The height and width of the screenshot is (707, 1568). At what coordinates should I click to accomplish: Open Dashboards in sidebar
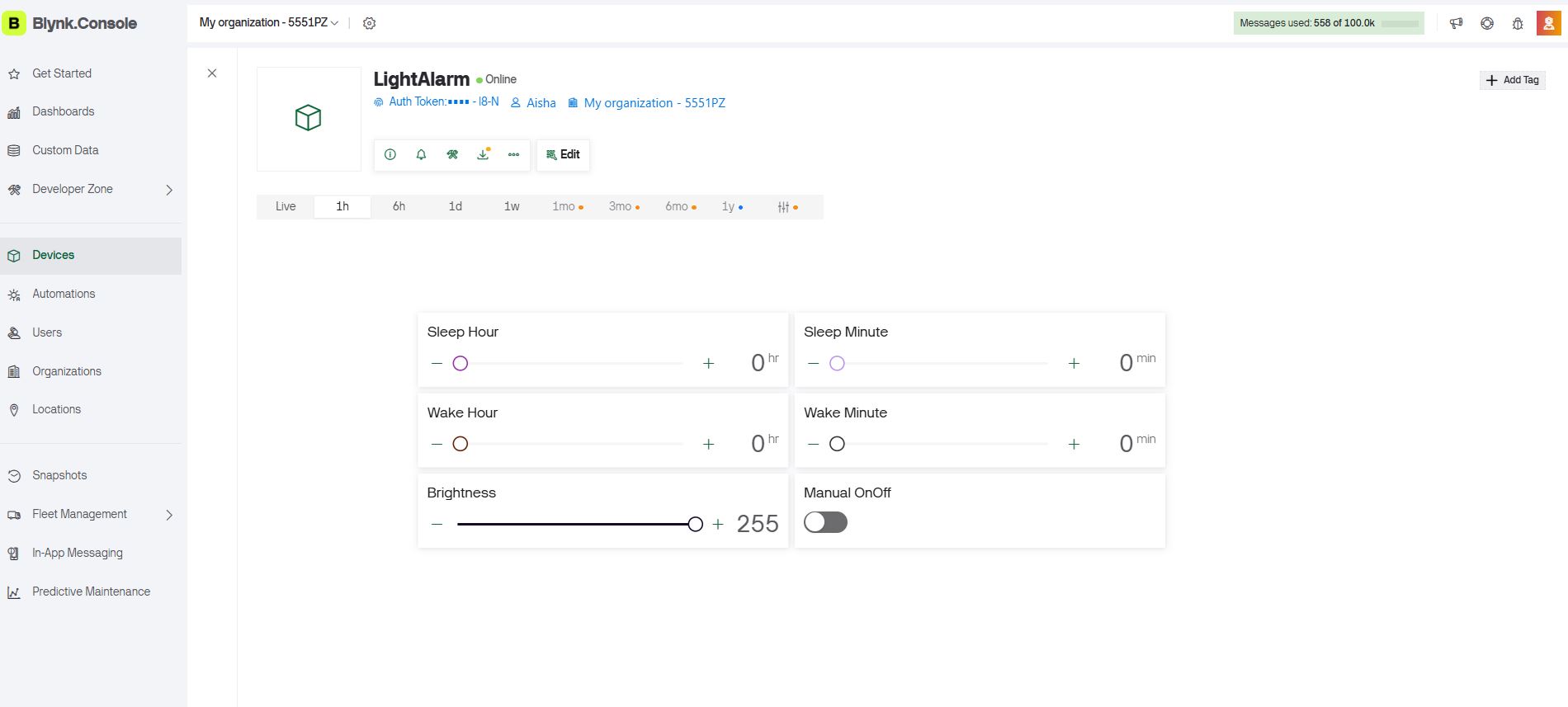[91, 111]
